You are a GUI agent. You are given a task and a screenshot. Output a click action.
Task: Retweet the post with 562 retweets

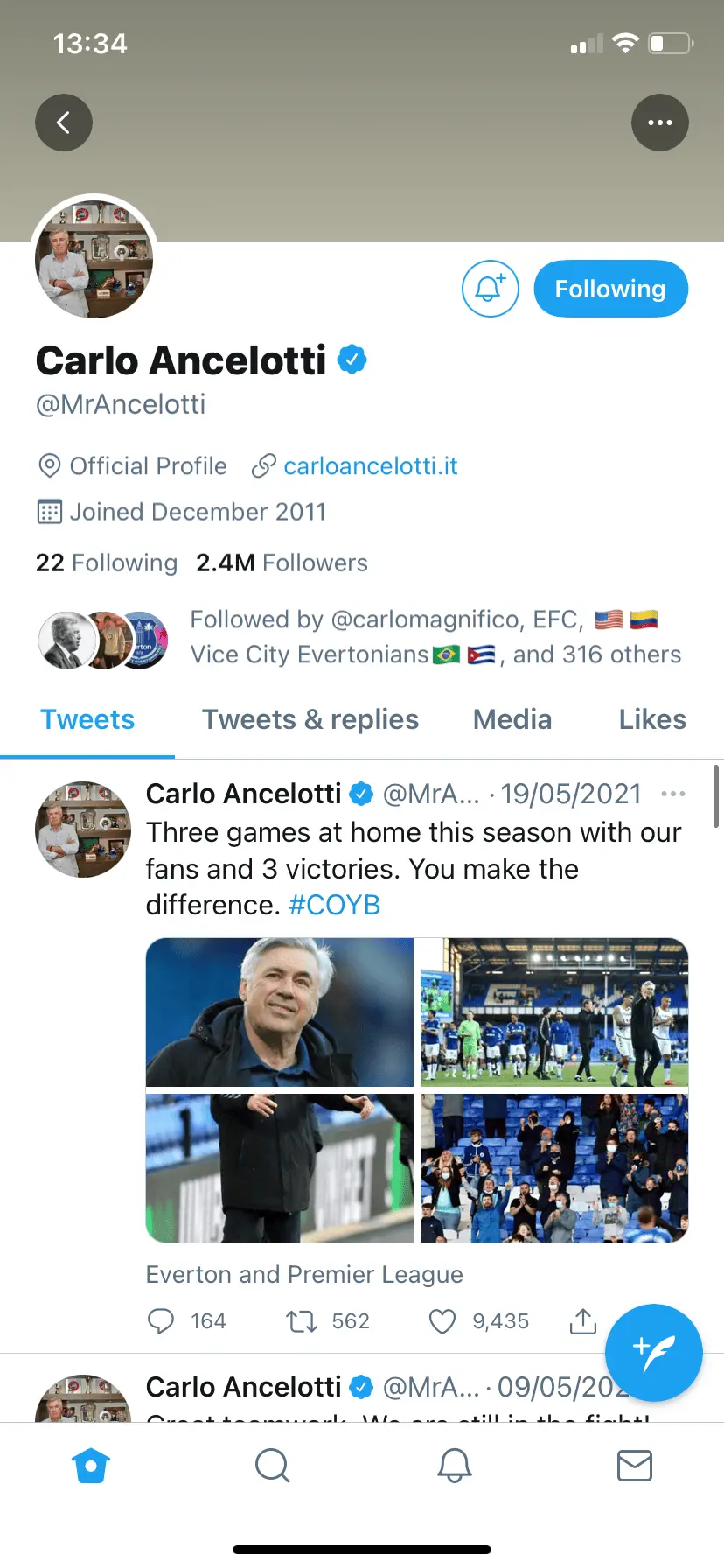click(x=303, y=1320)
